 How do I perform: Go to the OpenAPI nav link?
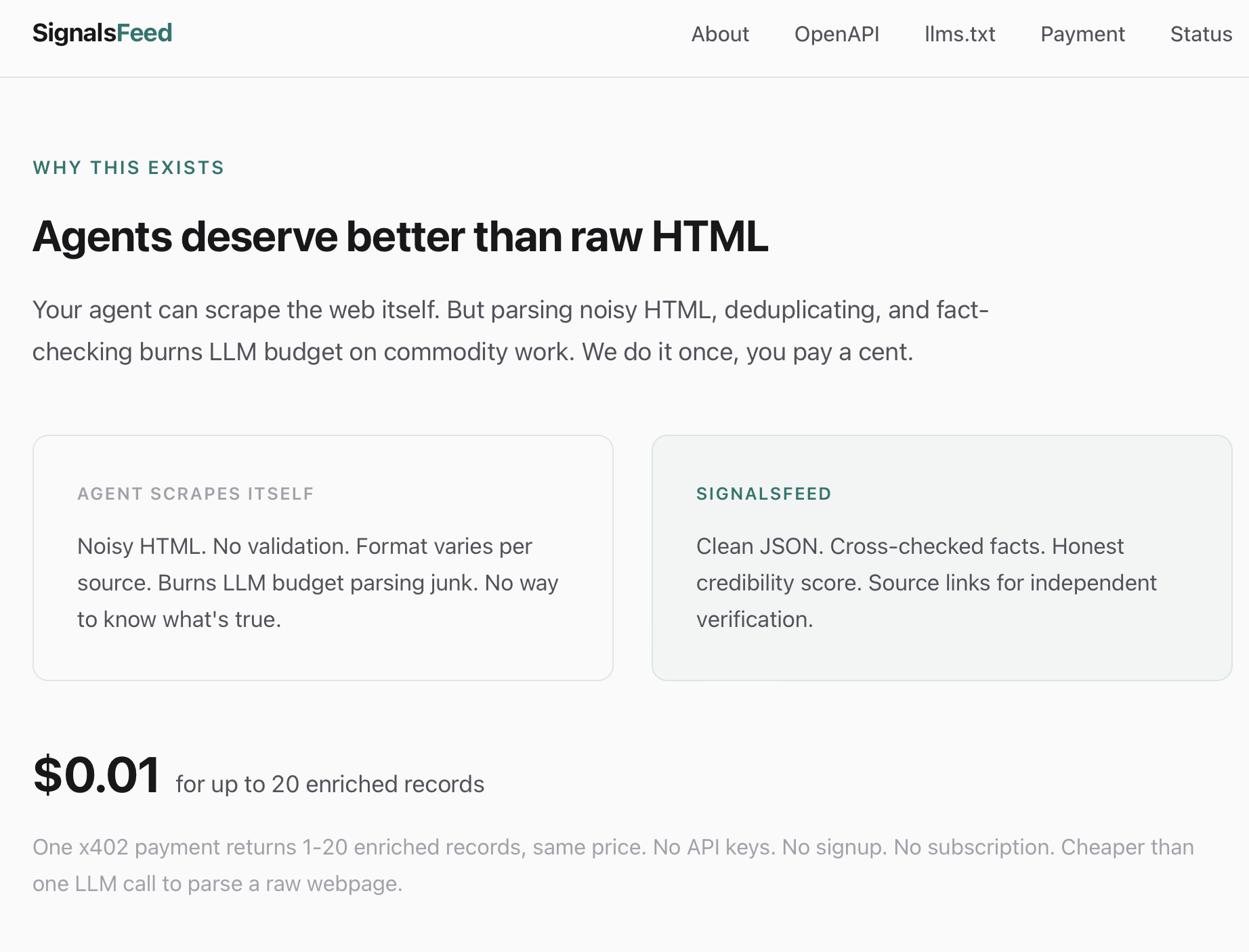click(837, 34)
